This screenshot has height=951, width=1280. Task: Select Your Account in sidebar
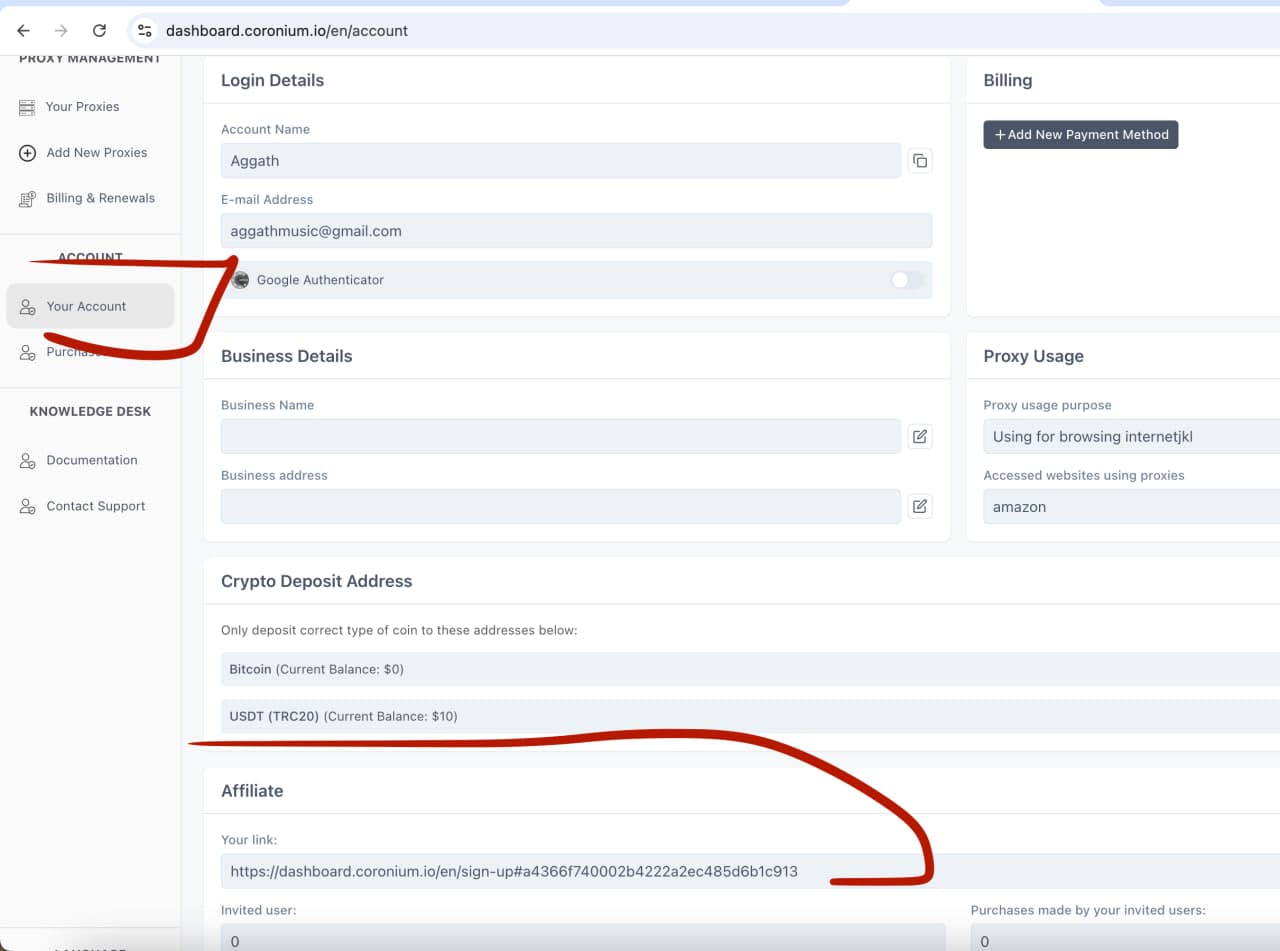point(86,306)
